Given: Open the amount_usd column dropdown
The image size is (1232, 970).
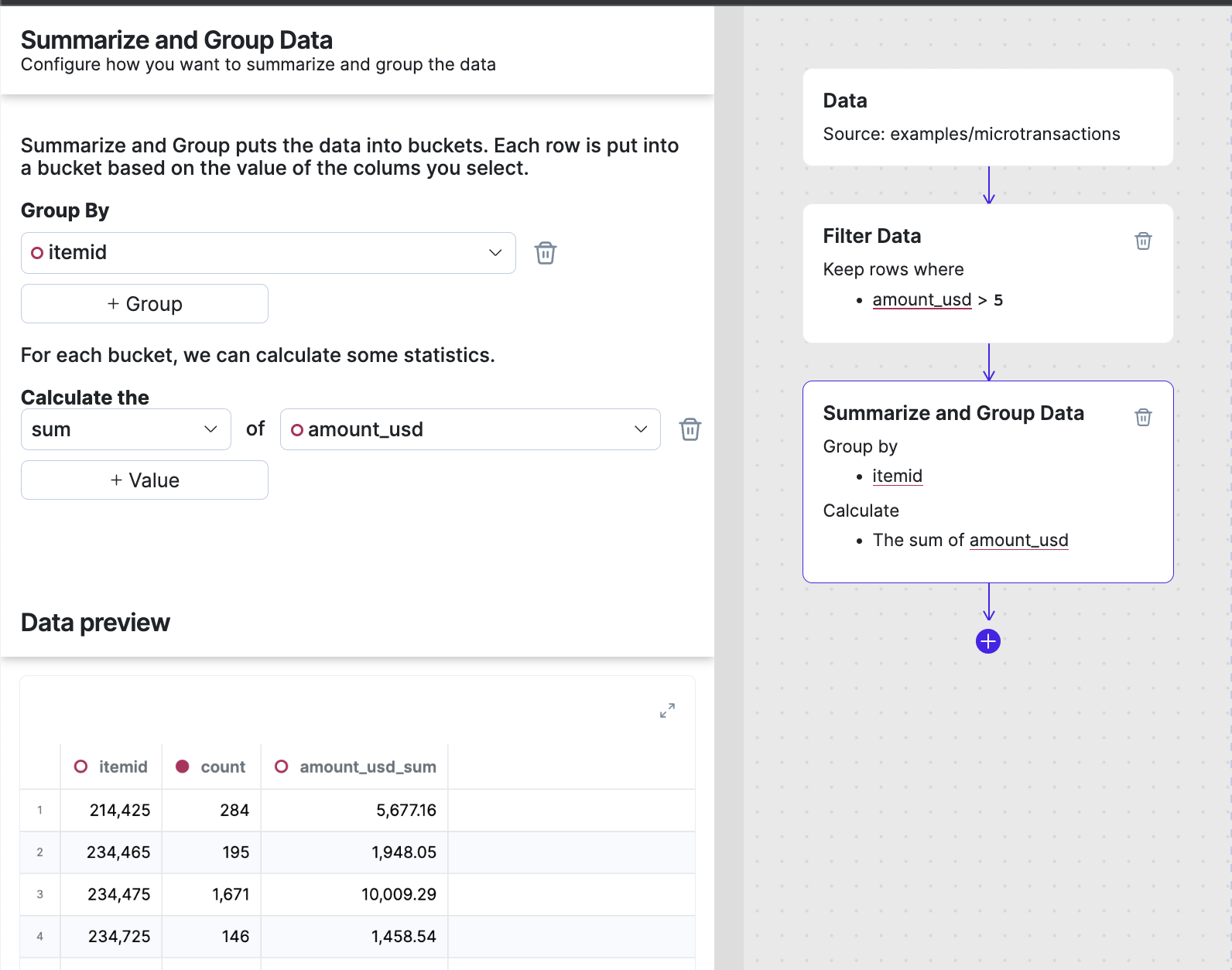Looking at the screenshot, I should (470, 429).
